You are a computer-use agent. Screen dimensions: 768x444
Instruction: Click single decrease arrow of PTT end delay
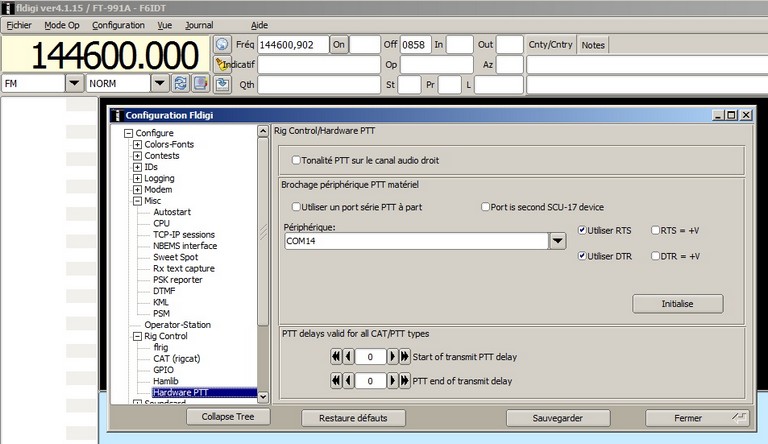click(x=348, y=381)
